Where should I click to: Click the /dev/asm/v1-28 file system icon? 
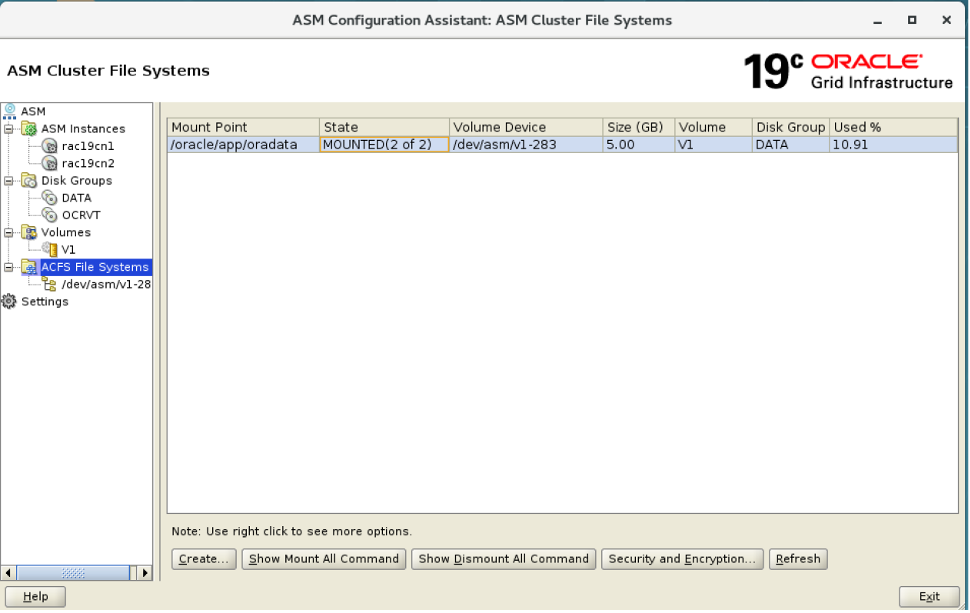pyautogui.click(x=49, y=285)
